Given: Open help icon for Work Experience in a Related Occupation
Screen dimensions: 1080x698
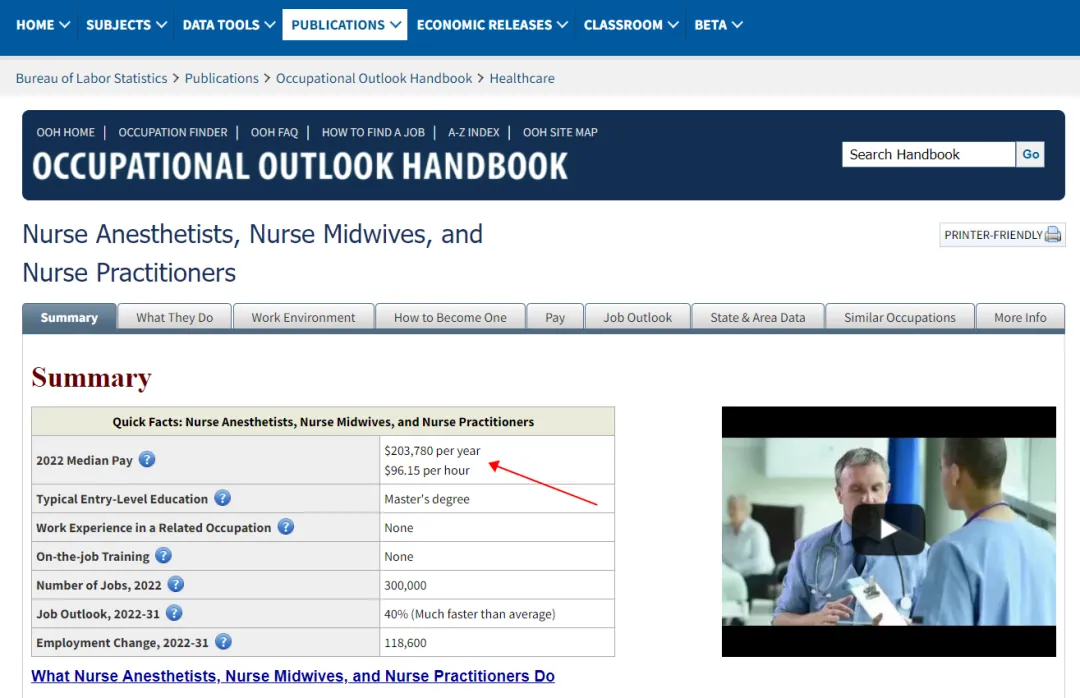Looking at the screenshot, I should tap(286, 527).
